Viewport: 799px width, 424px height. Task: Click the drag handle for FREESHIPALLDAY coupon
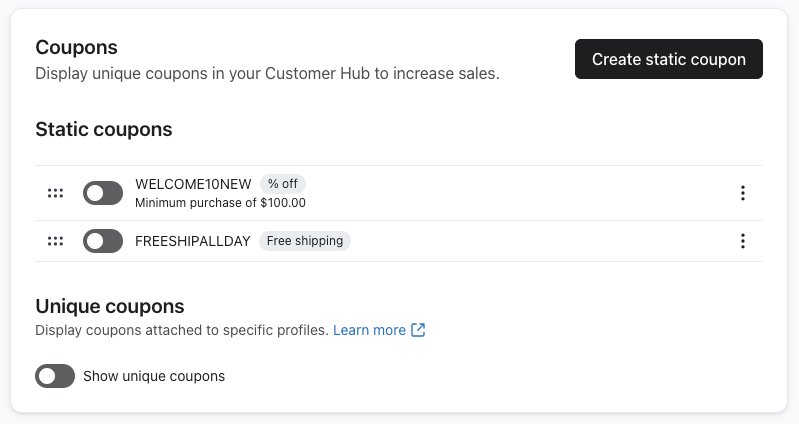[x=55, y=241]
